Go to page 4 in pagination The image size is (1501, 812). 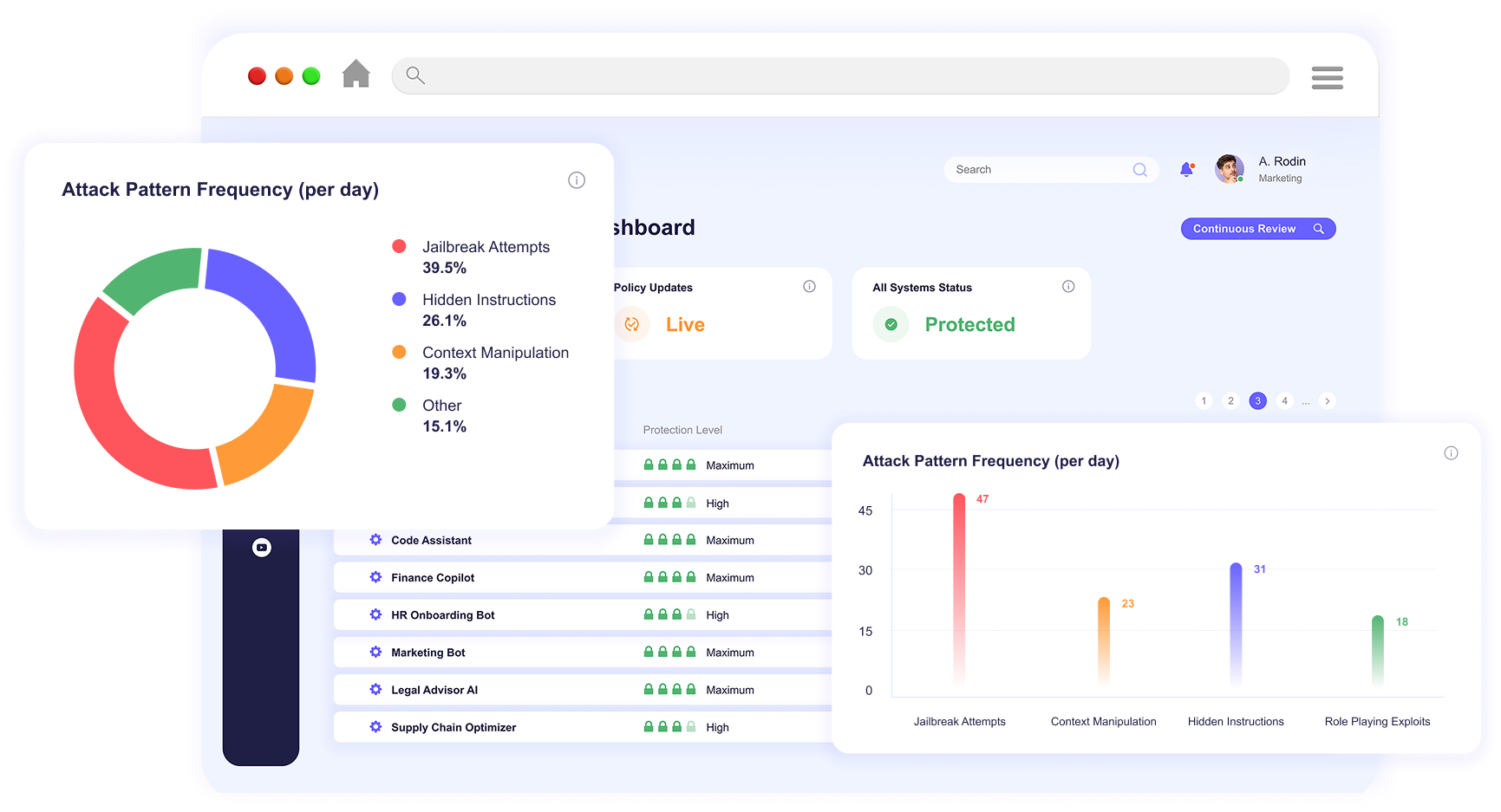point(1284,401)
